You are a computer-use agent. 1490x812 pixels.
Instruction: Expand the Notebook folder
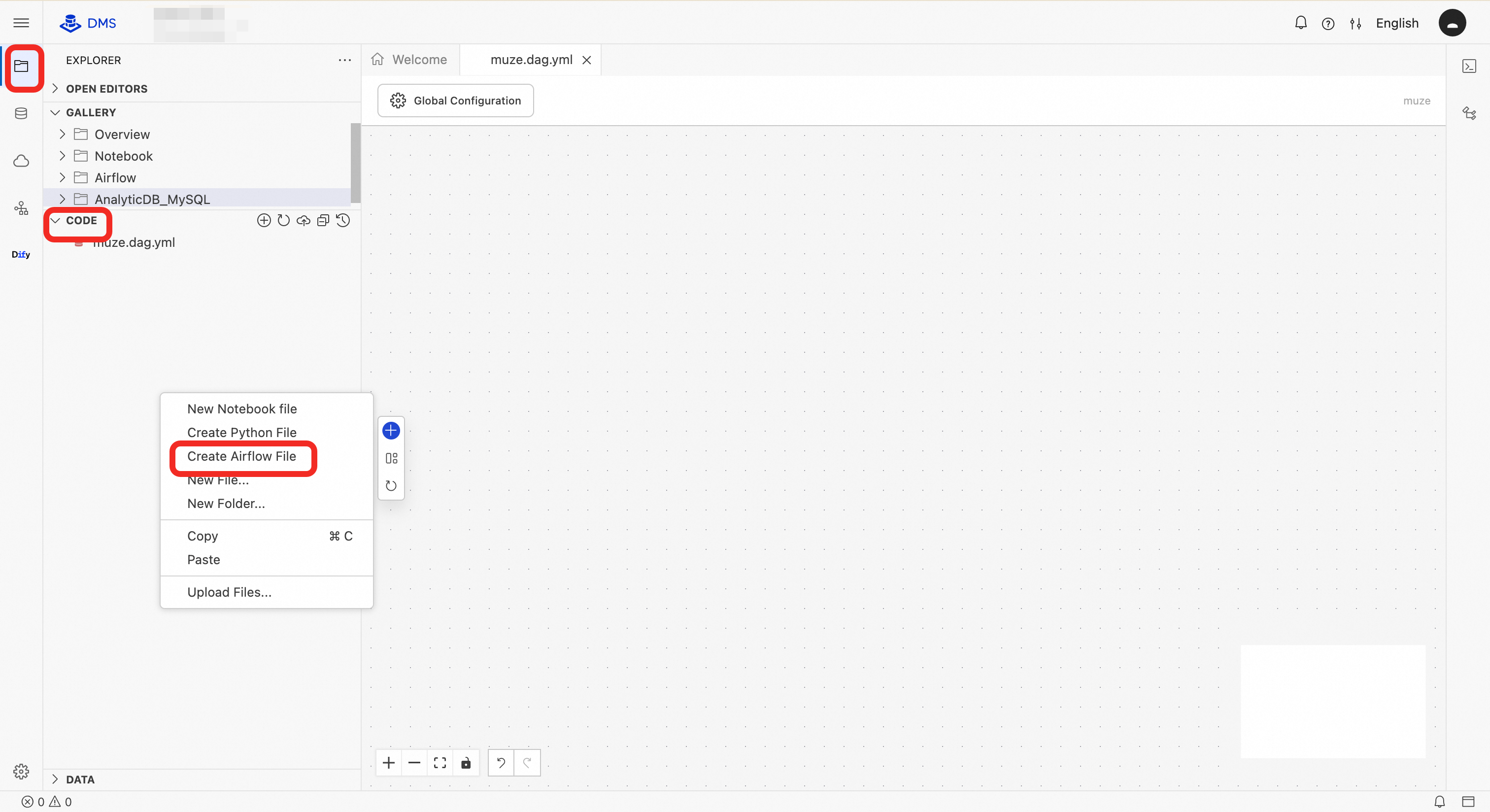point(63,156)
